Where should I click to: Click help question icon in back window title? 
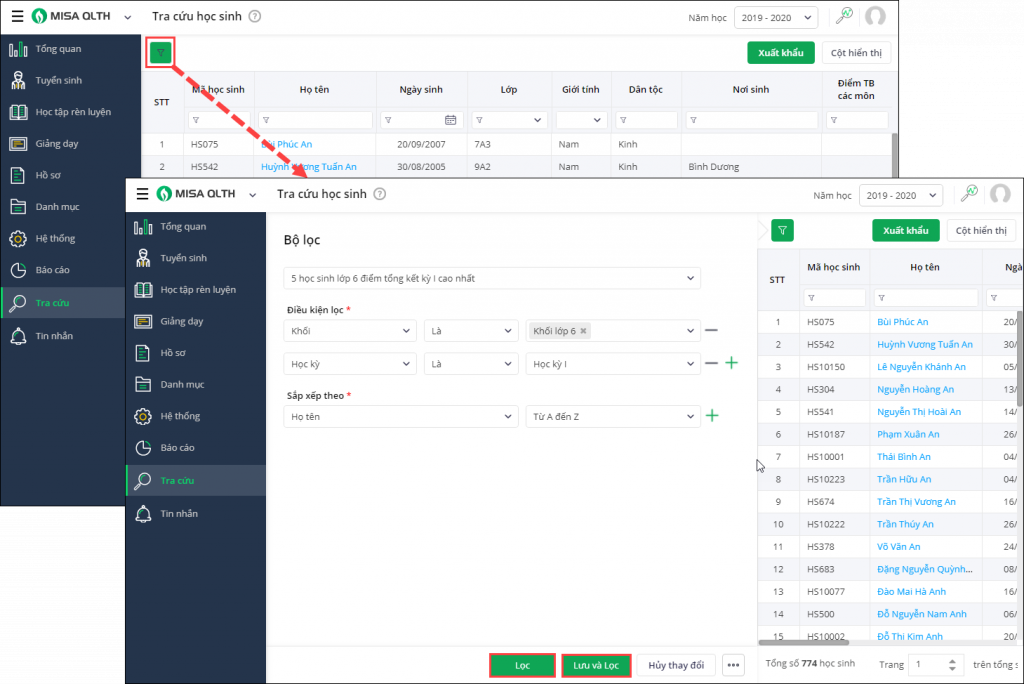tap(255, 16)
